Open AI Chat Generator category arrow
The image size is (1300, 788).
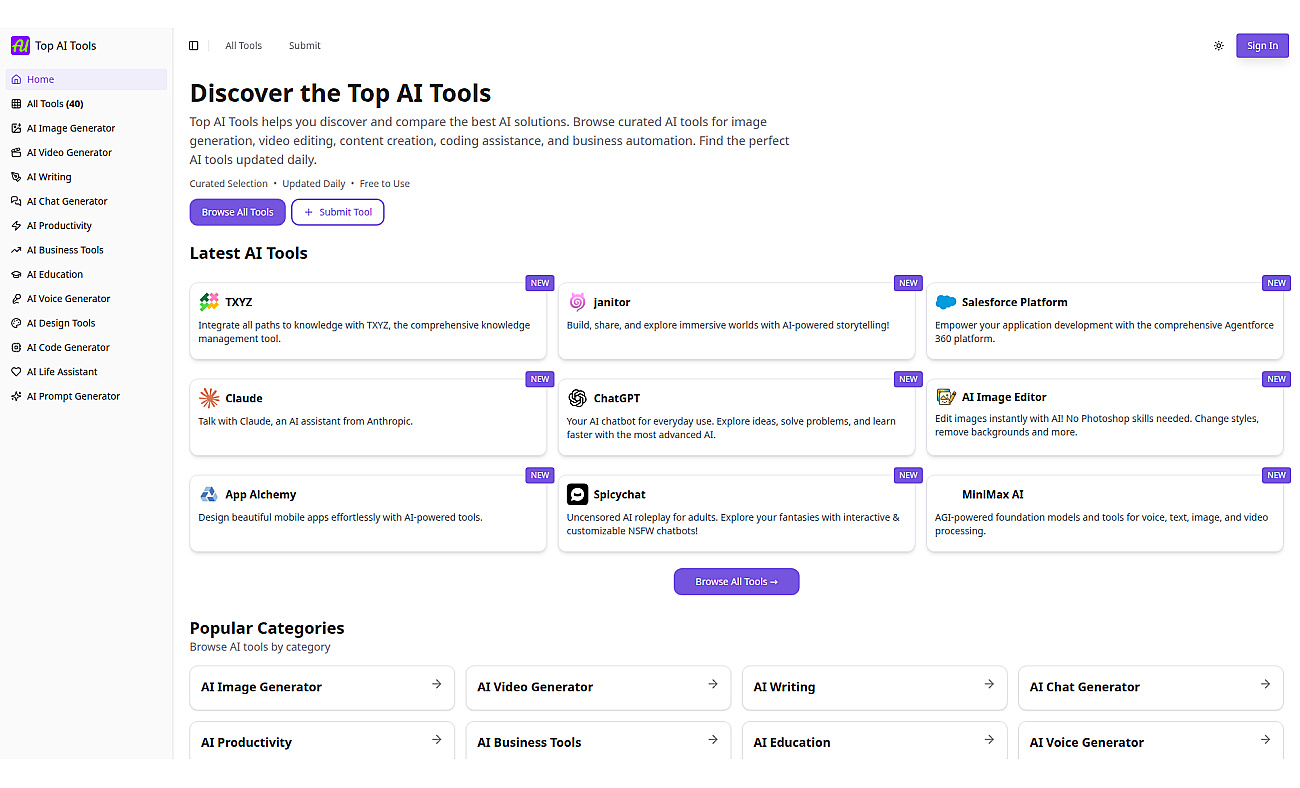pos(1265,685)
